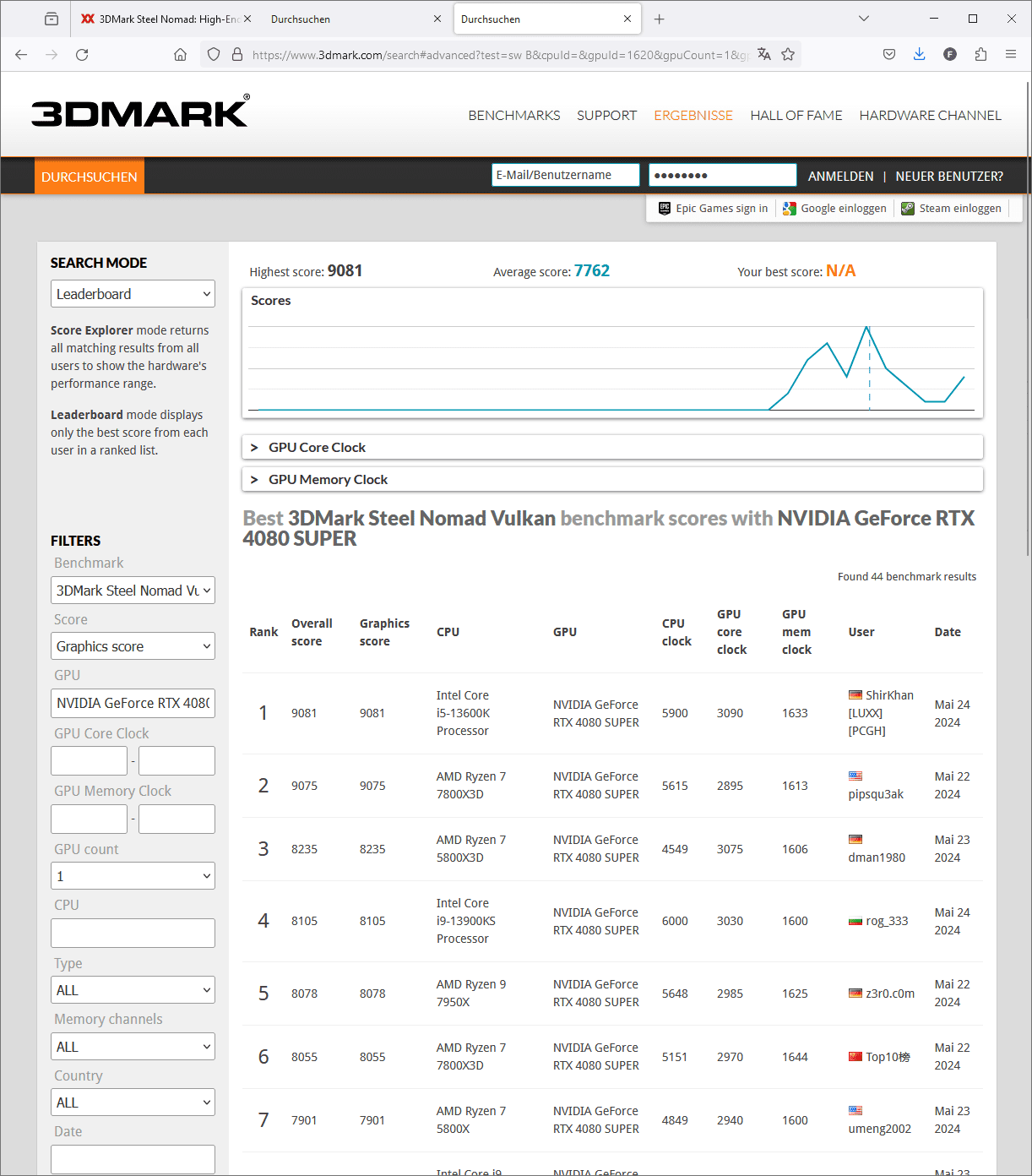
Task: Go to HALL OF FAME
Action: pos(796,116)
